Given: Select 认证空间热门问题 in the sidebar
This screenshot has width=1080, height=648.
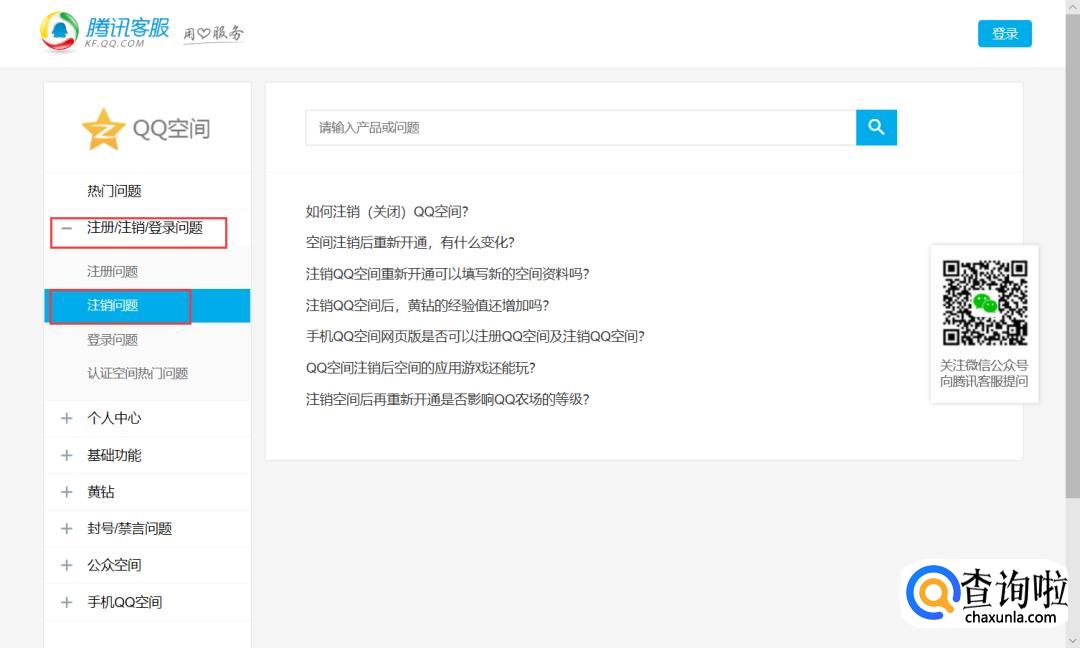Looking at the screenshot, I should click(138, 373).
